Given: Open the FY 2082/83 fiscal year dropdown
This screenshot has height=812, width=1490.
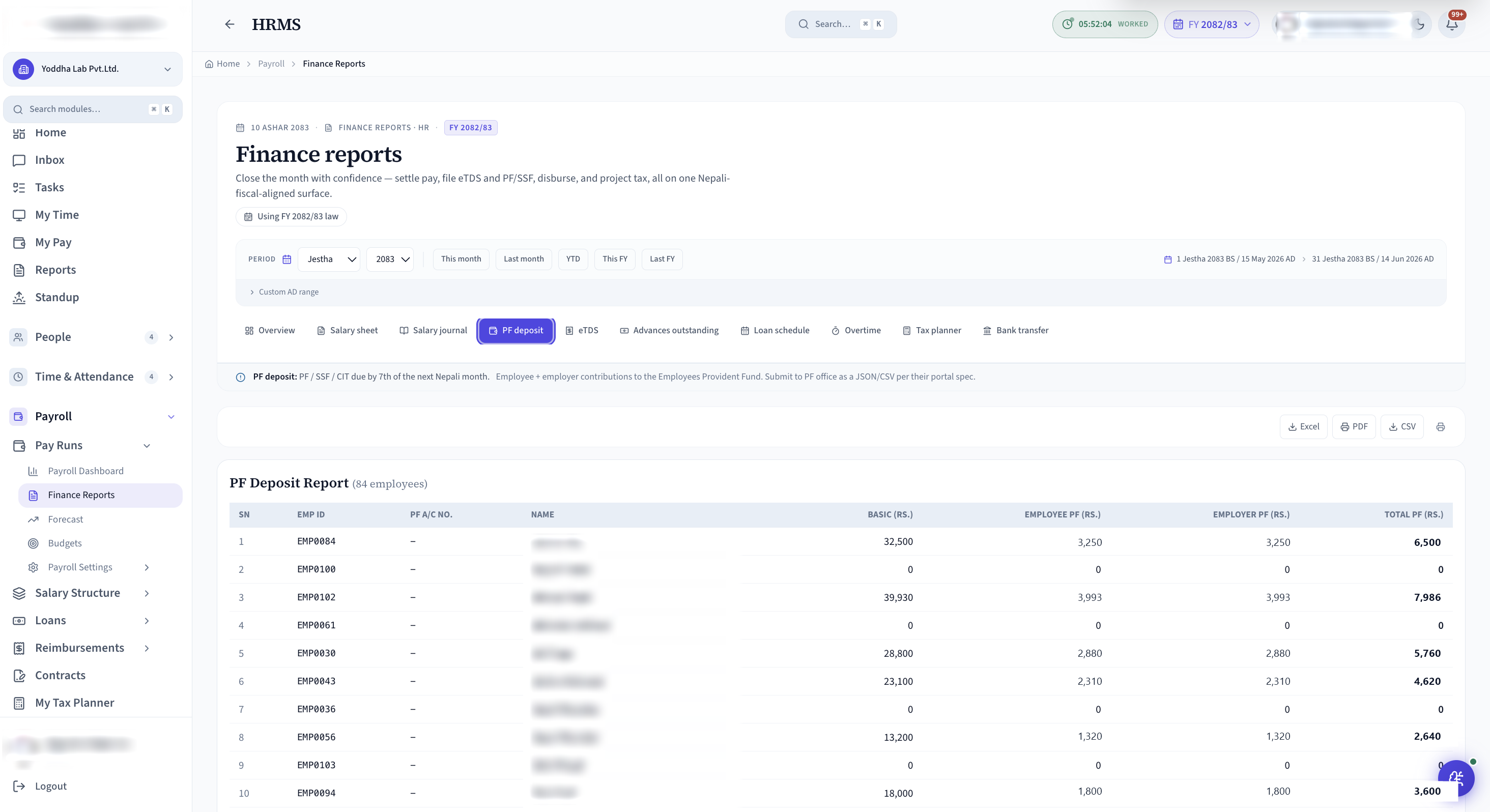Looking at the screenshot, I should click(1211, 24).
